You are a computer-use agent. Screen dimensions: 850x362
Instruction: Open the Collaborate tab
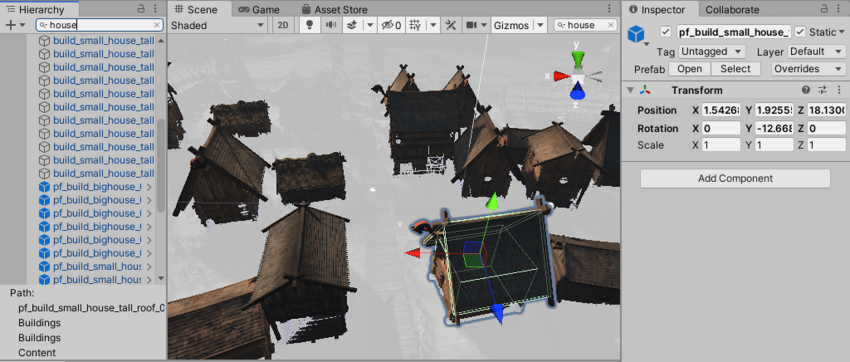[732, 9]
